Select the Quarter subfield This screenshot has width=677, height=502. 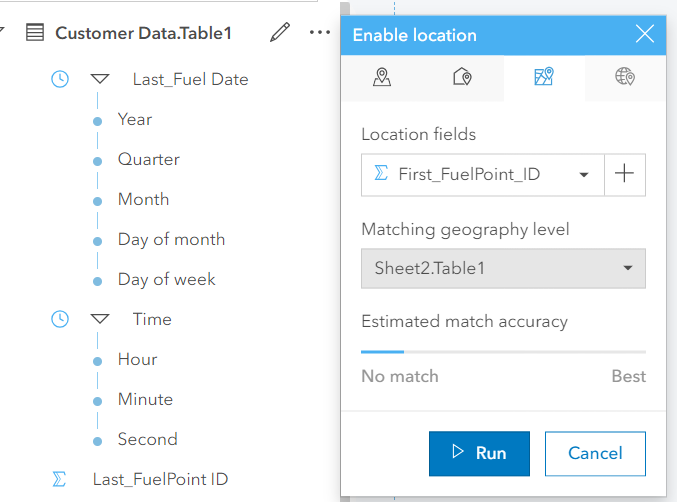[x=149, y=159]
